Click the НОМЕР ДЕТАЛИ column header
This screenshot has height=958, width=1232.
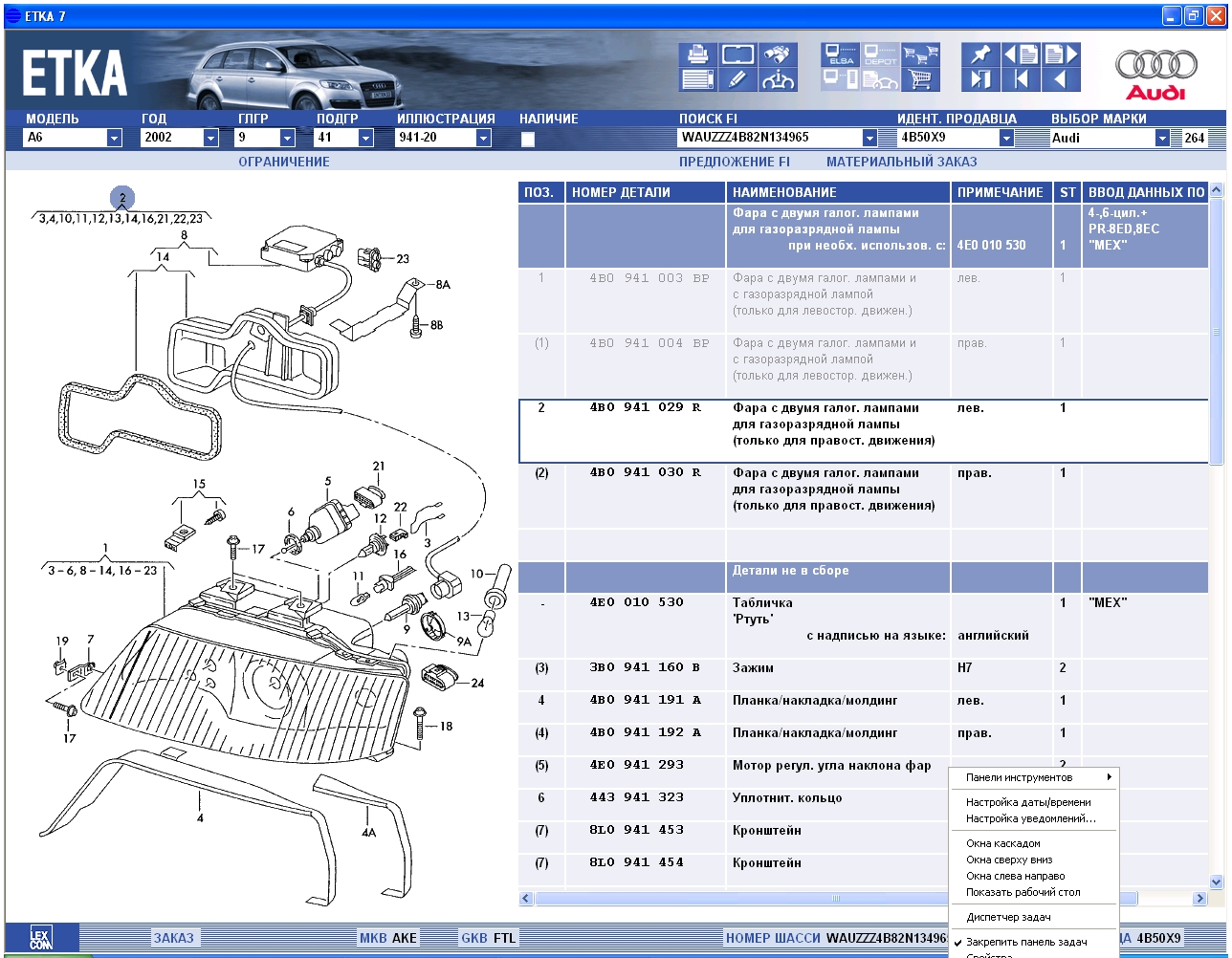pos(646,192)
